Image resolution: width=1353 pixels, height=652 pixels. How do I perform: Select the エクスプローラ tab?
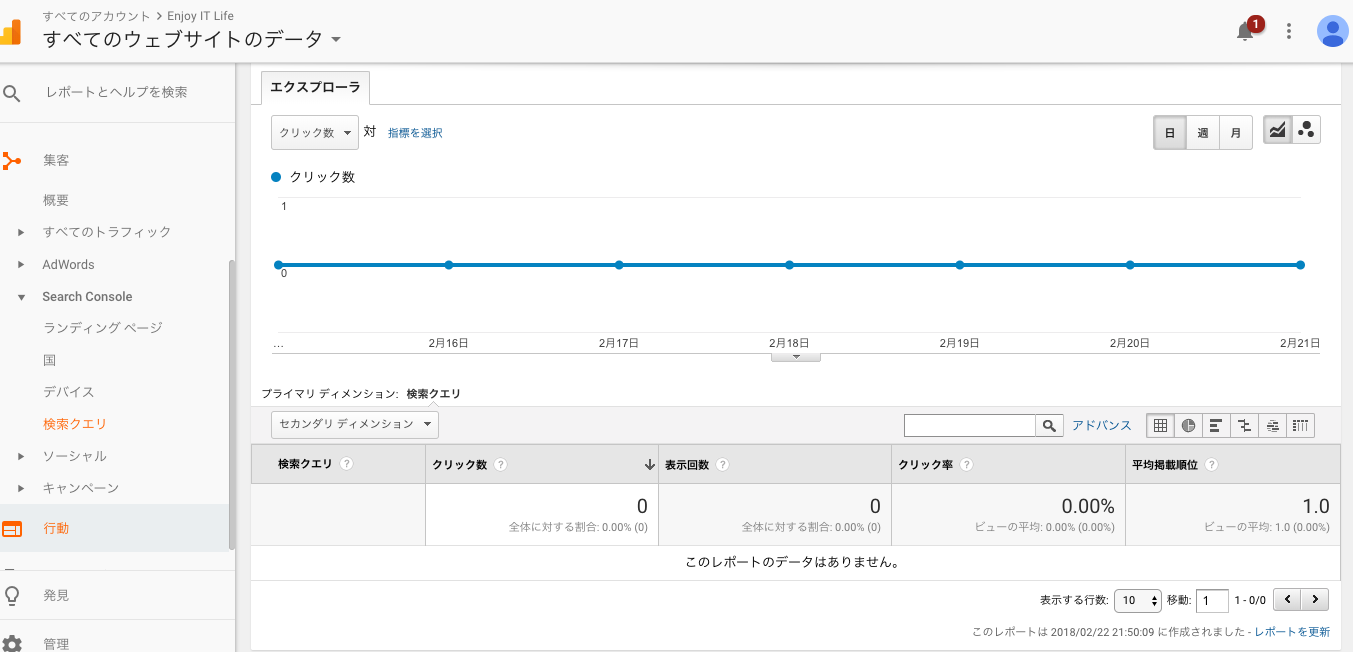pos(315,88)
